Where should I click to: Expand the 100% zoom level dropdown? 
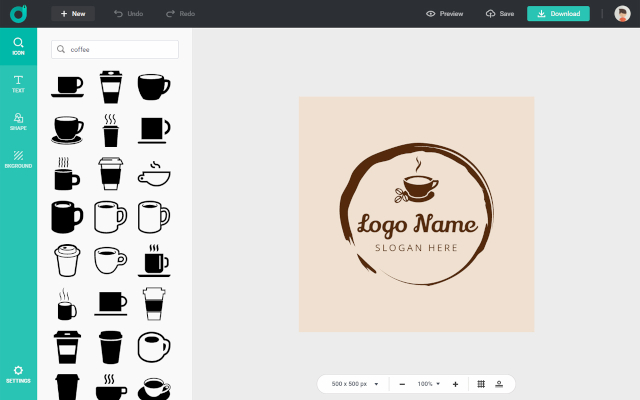click(429, 384)
